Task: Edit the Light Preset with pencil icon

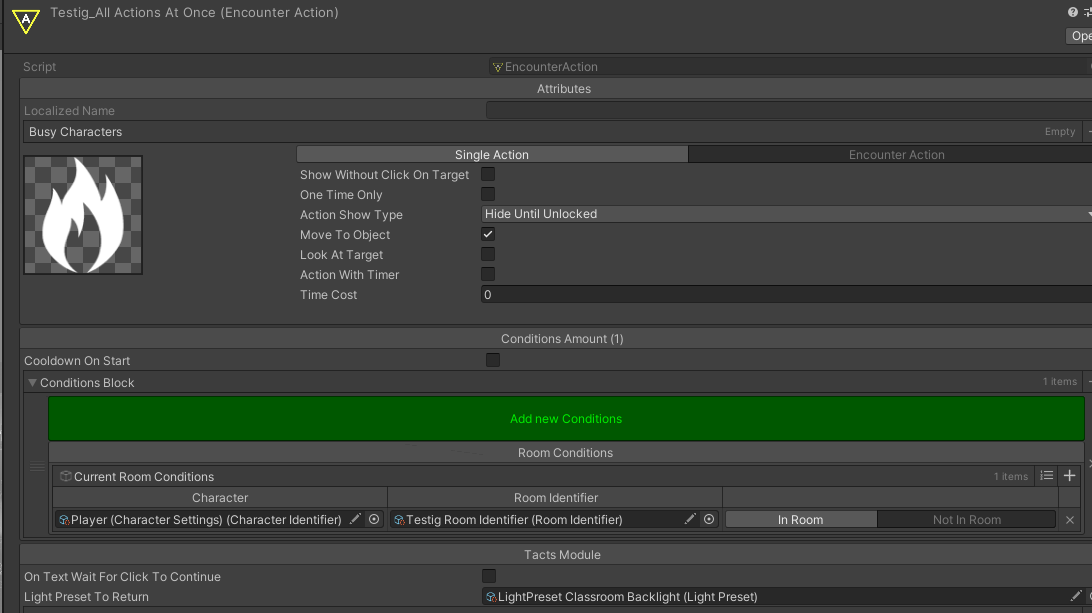Action: (x=1077, y=596)
